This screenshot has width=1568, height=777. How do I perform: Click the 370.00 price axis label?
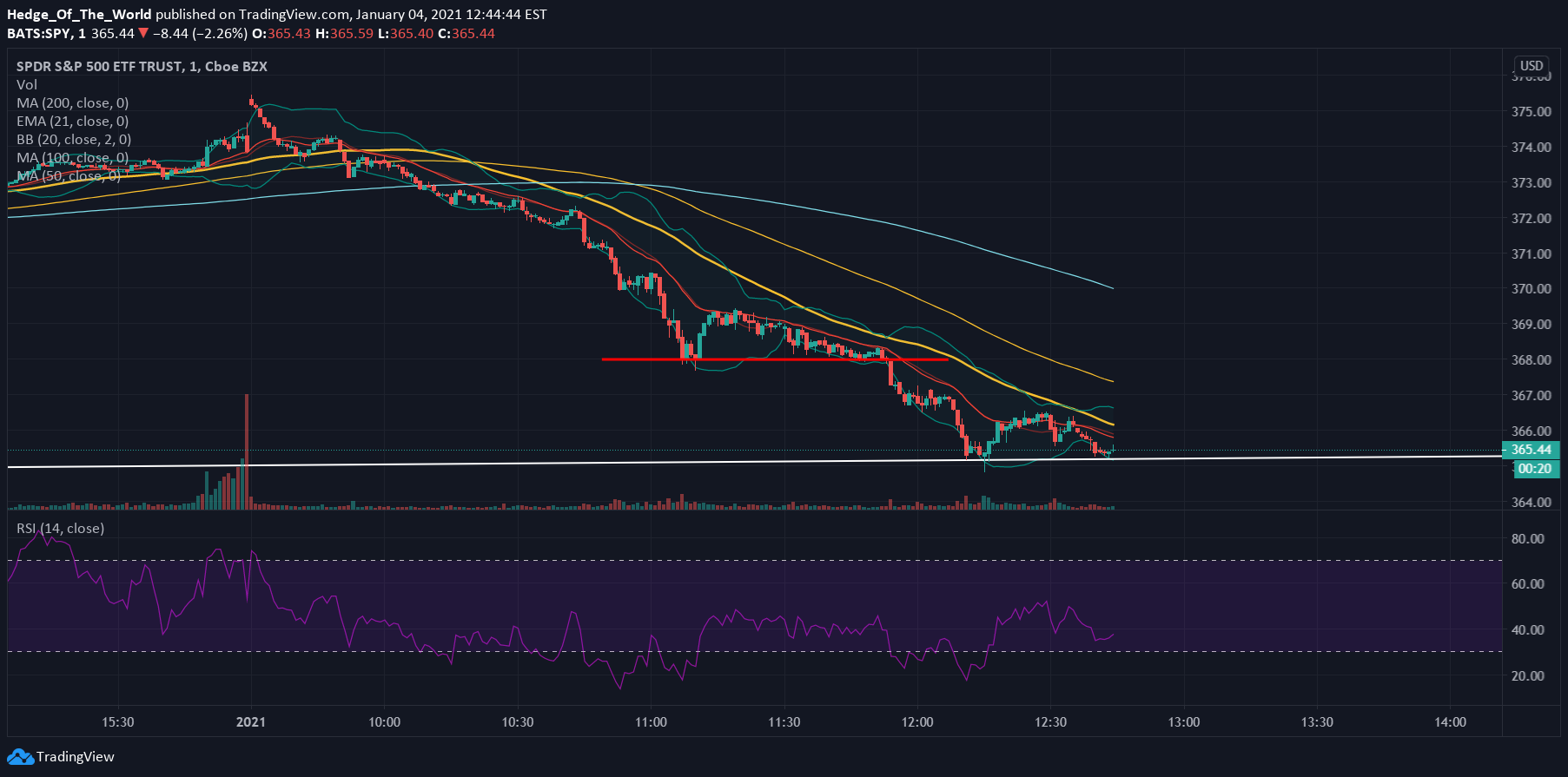click(1532, 288)
